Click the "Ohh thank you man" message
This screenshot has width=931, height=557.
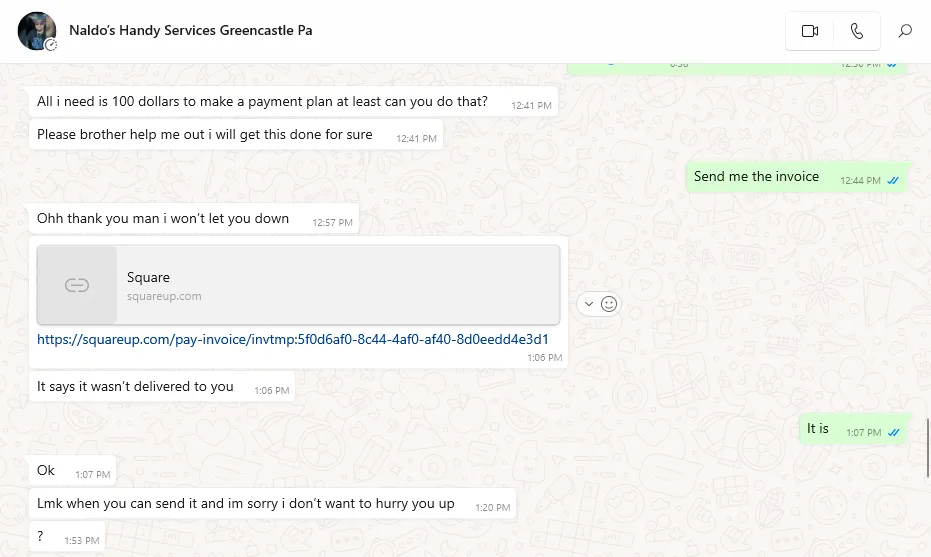coord(163,219)
